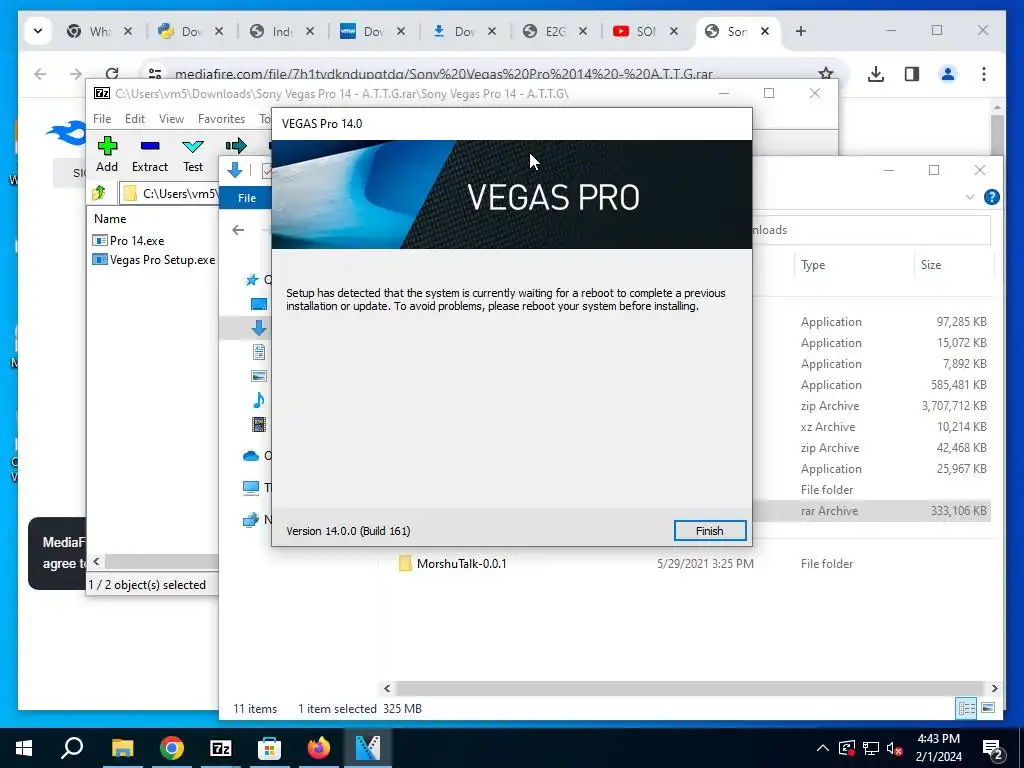Click the Back arrow in File Explorer
This screenshot has width=1024, height=768.
(238, 230)
